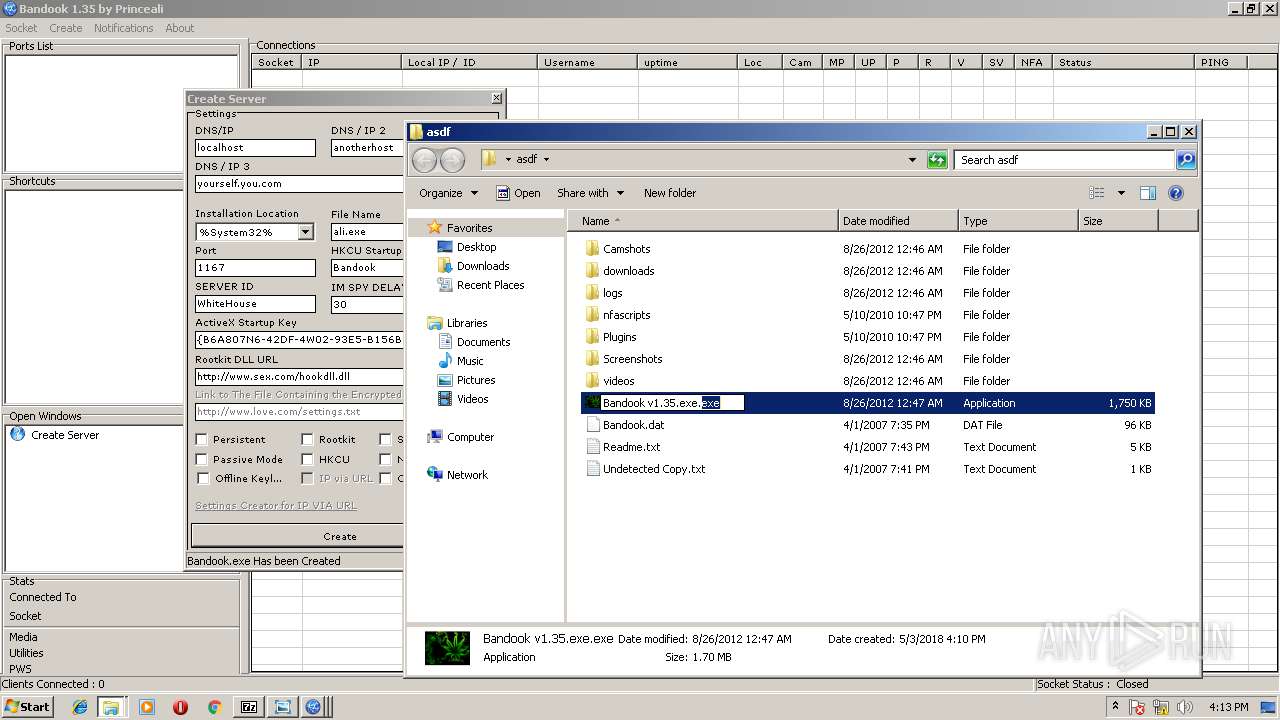Open the Media section in Bandook sidebar
This screenshot has height=720, width=1280.
(x=23, y=637)
